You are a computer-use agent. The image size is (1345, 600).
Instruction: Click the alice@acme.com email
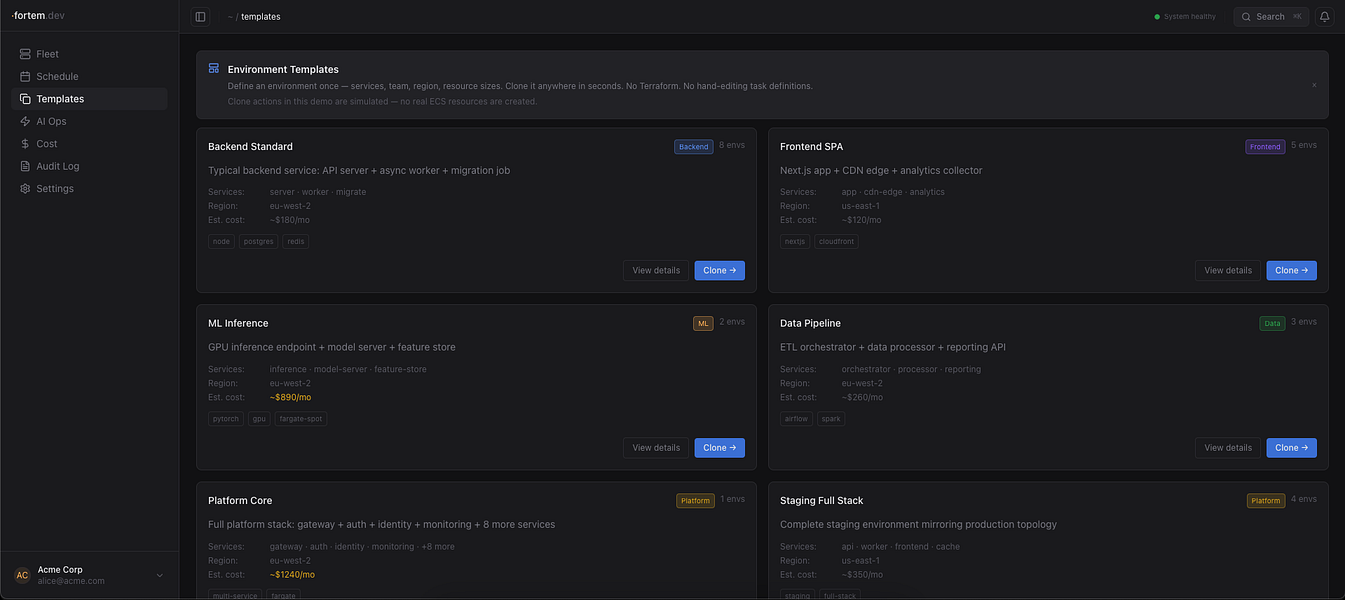point(71,581)
